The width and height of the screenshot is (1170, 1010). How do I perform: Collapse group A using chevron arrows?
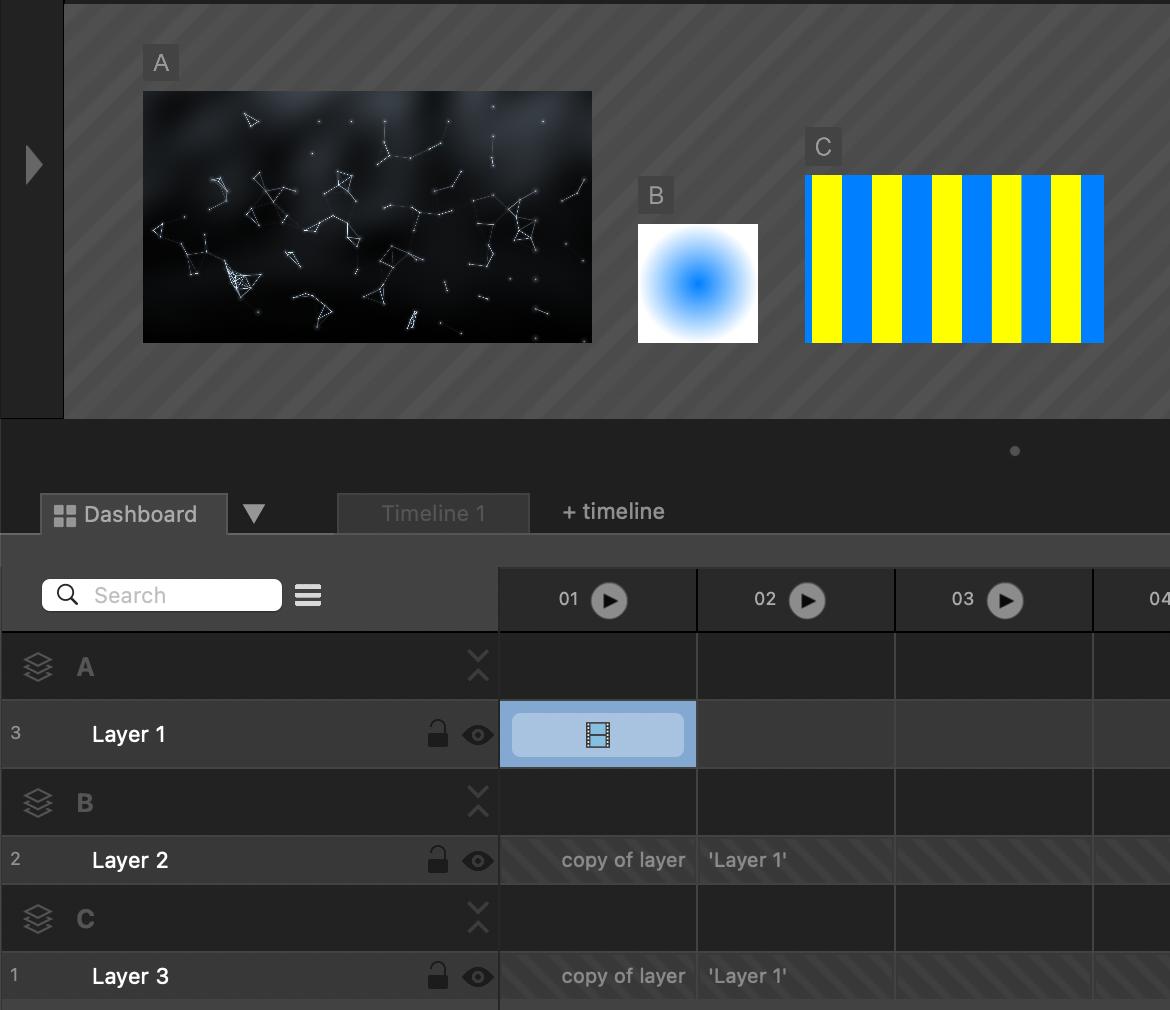pyautogui.click(x=478, y=666)
